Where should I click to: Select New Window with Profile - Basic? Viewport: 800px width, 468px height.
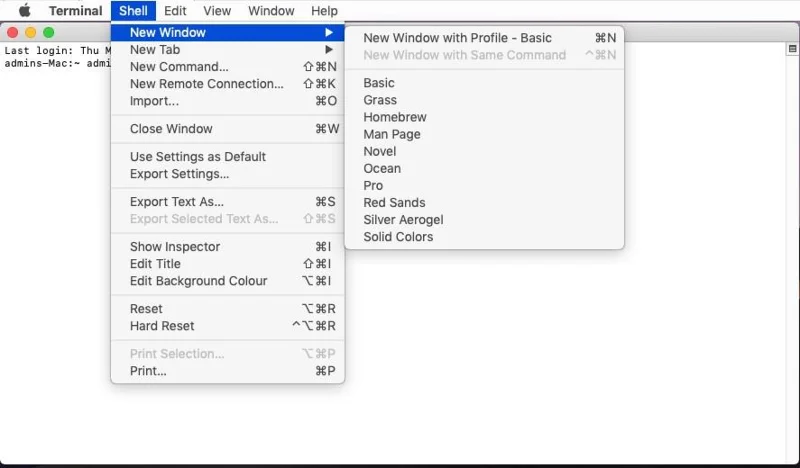[x=457, y=38]
